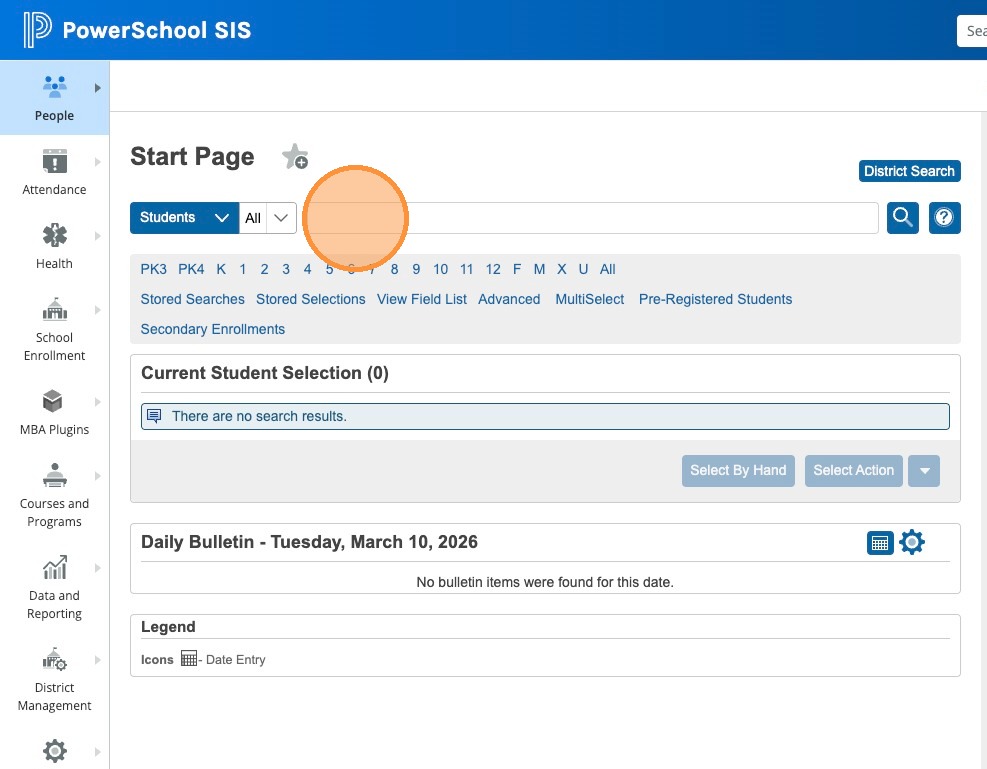987x769 pixels.
Task: Add Start Page to favorites star
Action: [x=295, y=157]
